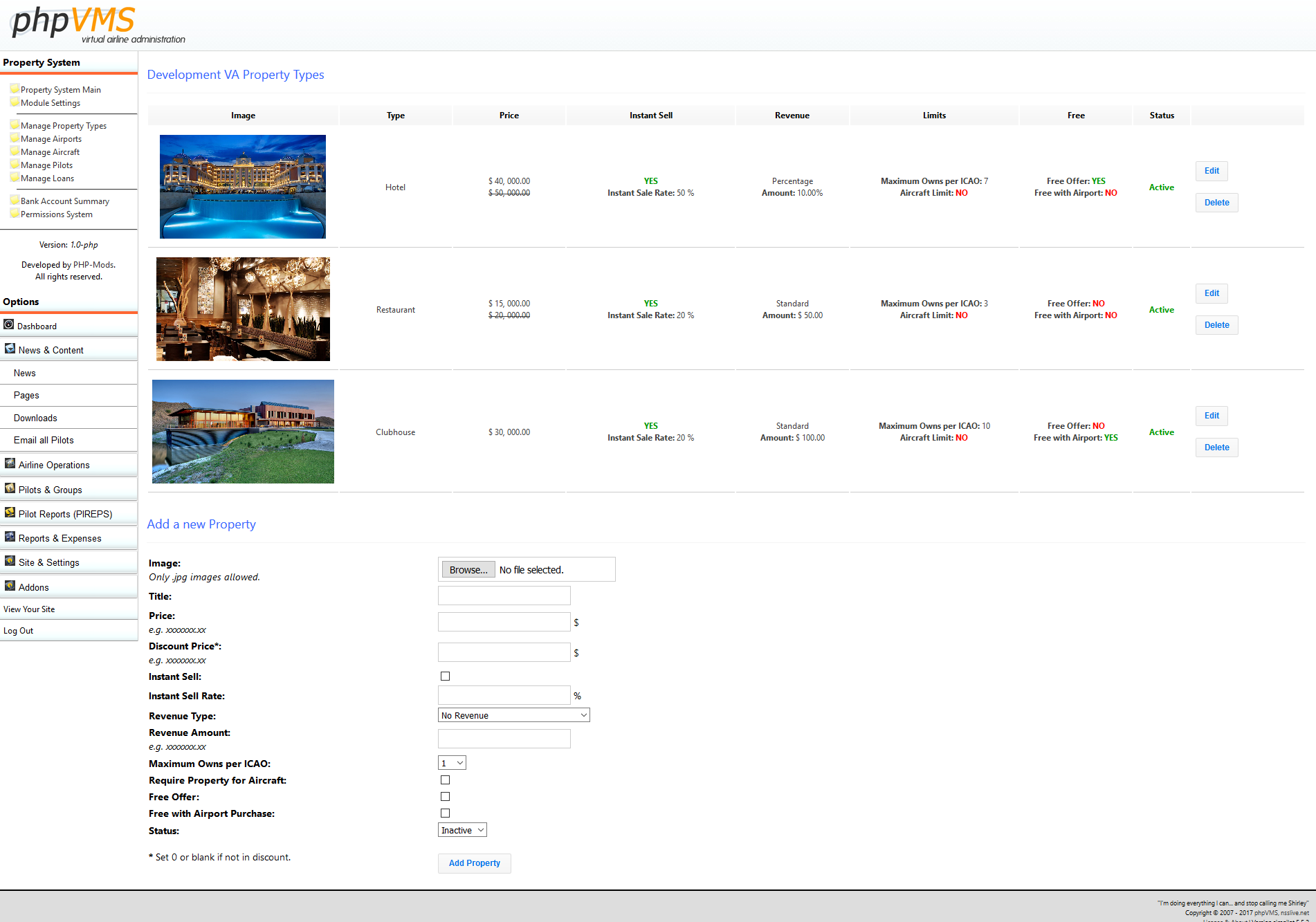The image size is (1316, 922).
Task: Click the nsslive.net footer link
Action: click(x=1295, y=913)
